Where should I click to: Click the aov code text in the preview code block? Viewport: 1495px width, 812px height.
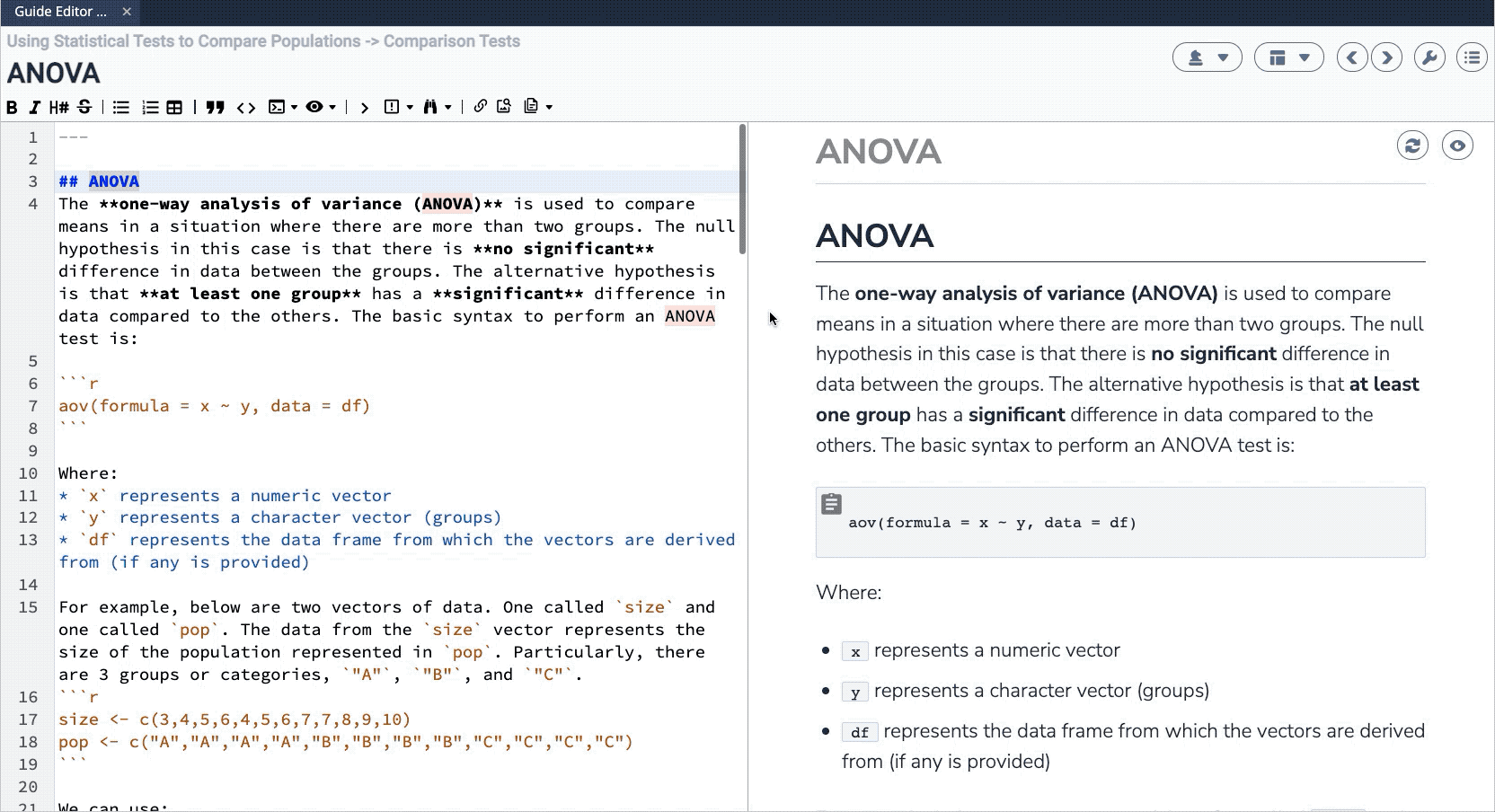coord(993,523)
